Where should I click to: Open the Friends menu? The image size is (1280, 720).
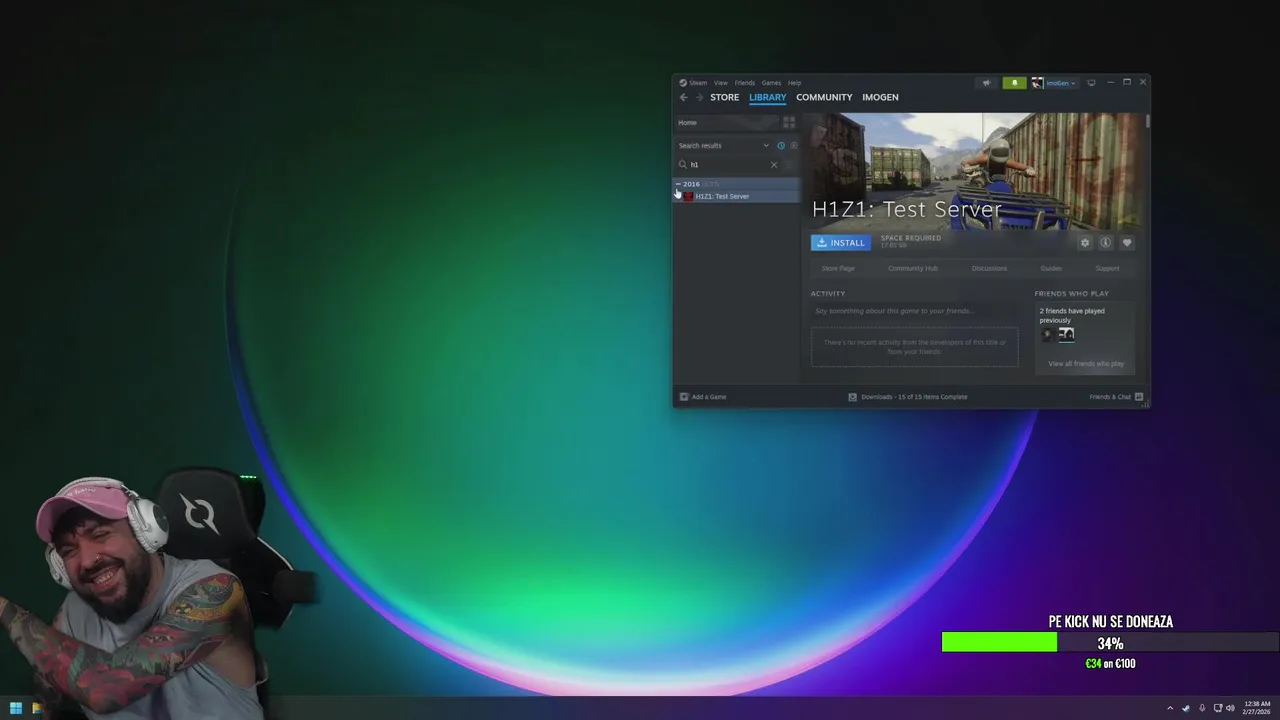pos(745,83)
